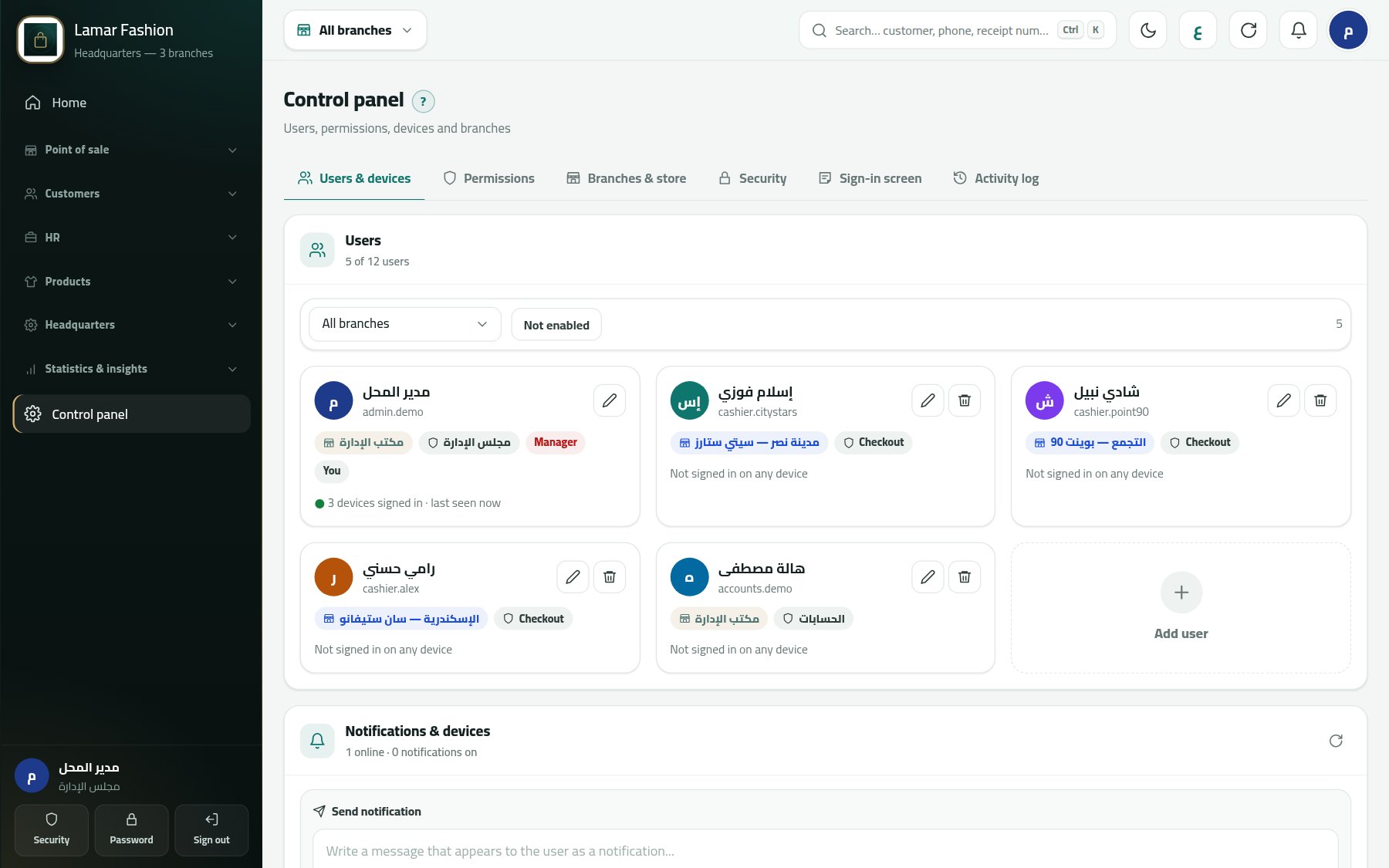Go to Home in sidebar

131,103
